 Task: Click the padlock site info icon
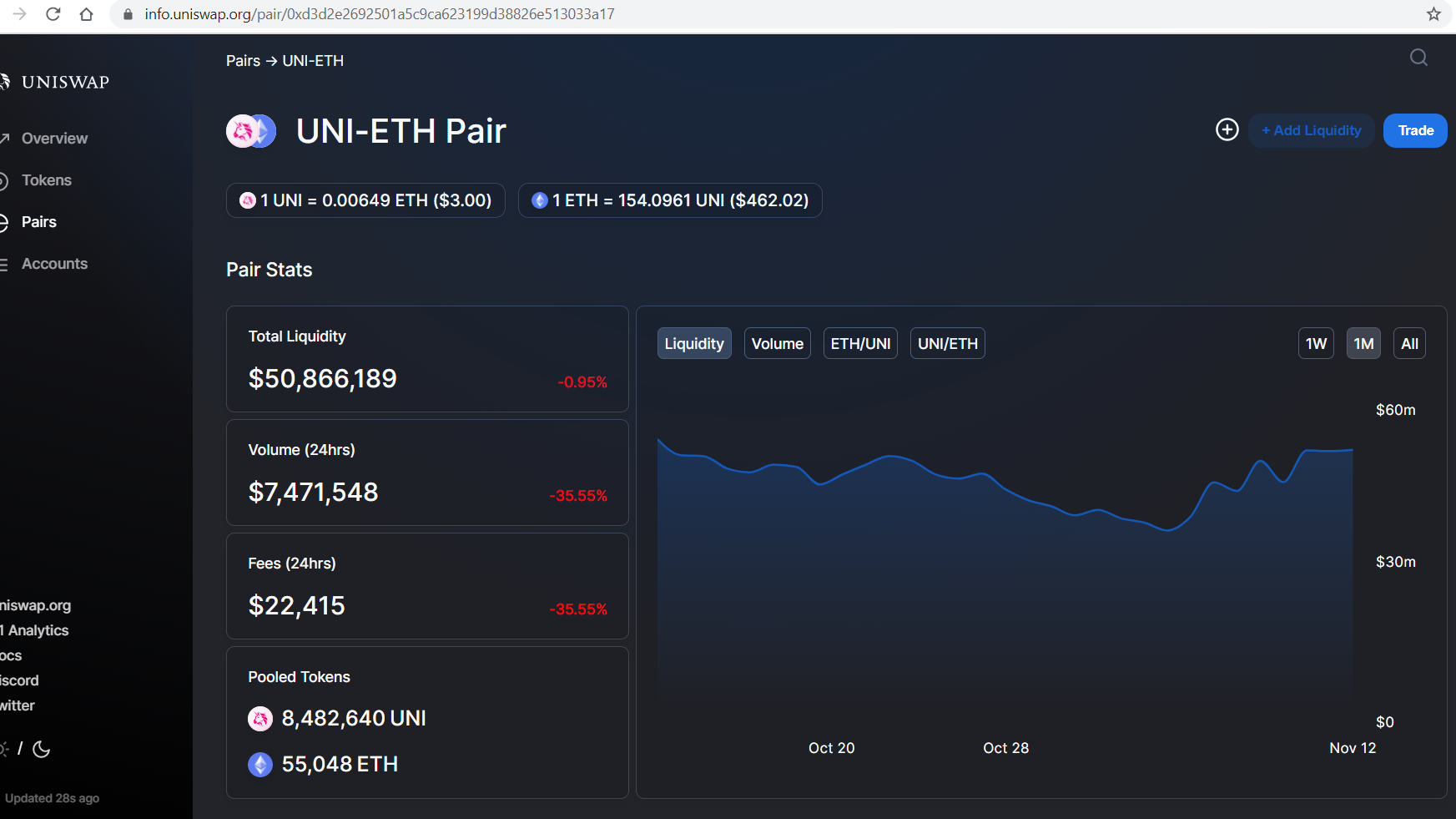[128, 14]
